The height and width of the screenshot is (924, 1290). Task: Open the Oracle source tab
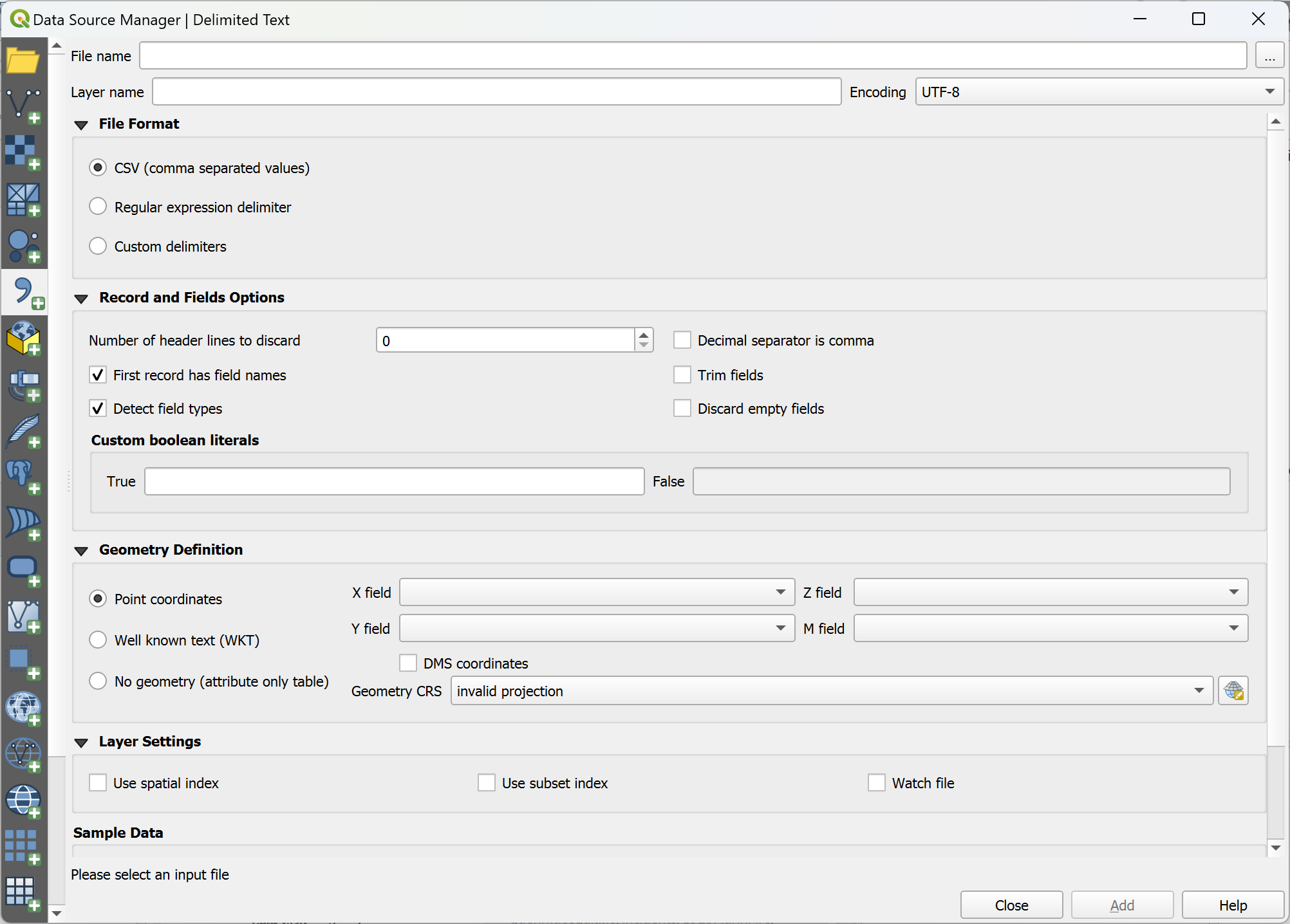tap(24, 571)
